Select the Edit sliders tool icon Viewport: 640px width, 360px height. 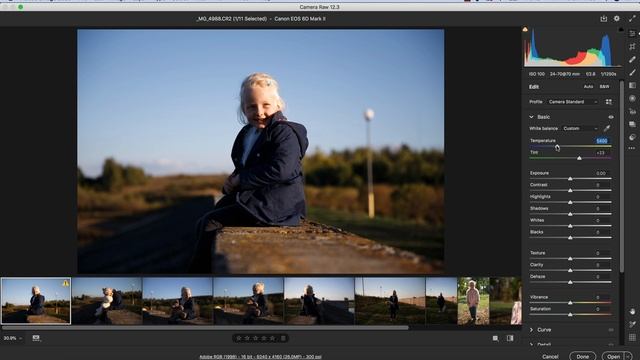(632, 33)
